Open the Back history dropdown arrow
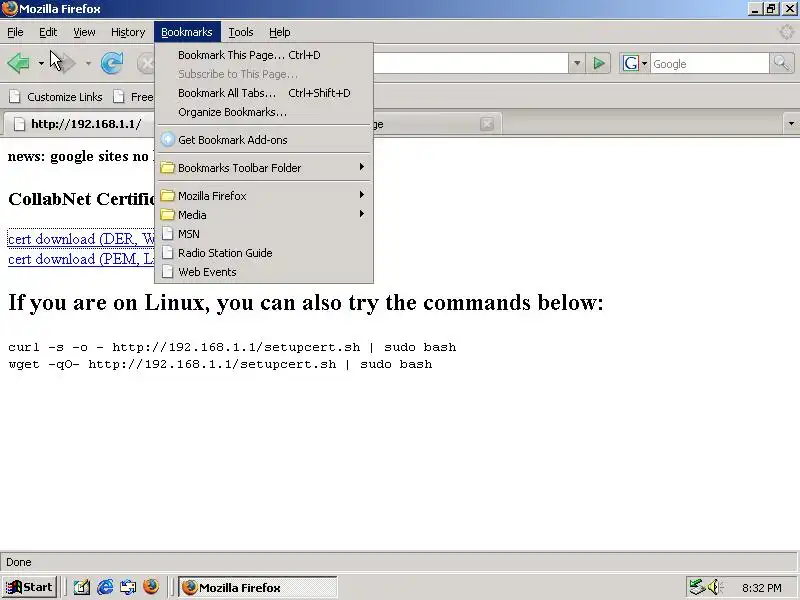The width and height of the screenshot is (800, 600). pos(41,64)
